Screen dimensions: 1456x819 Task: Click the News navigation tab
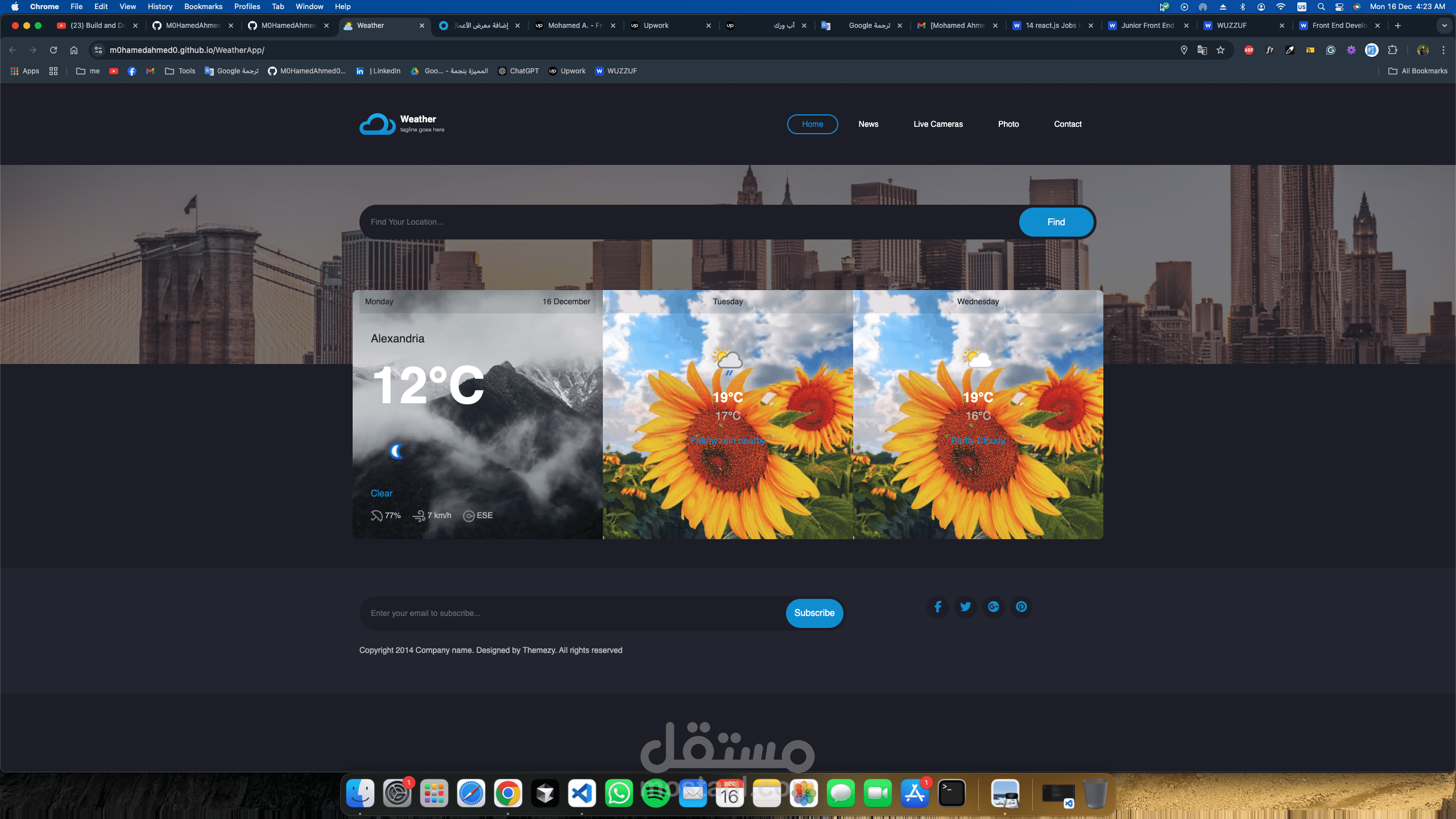coord(868,124)
